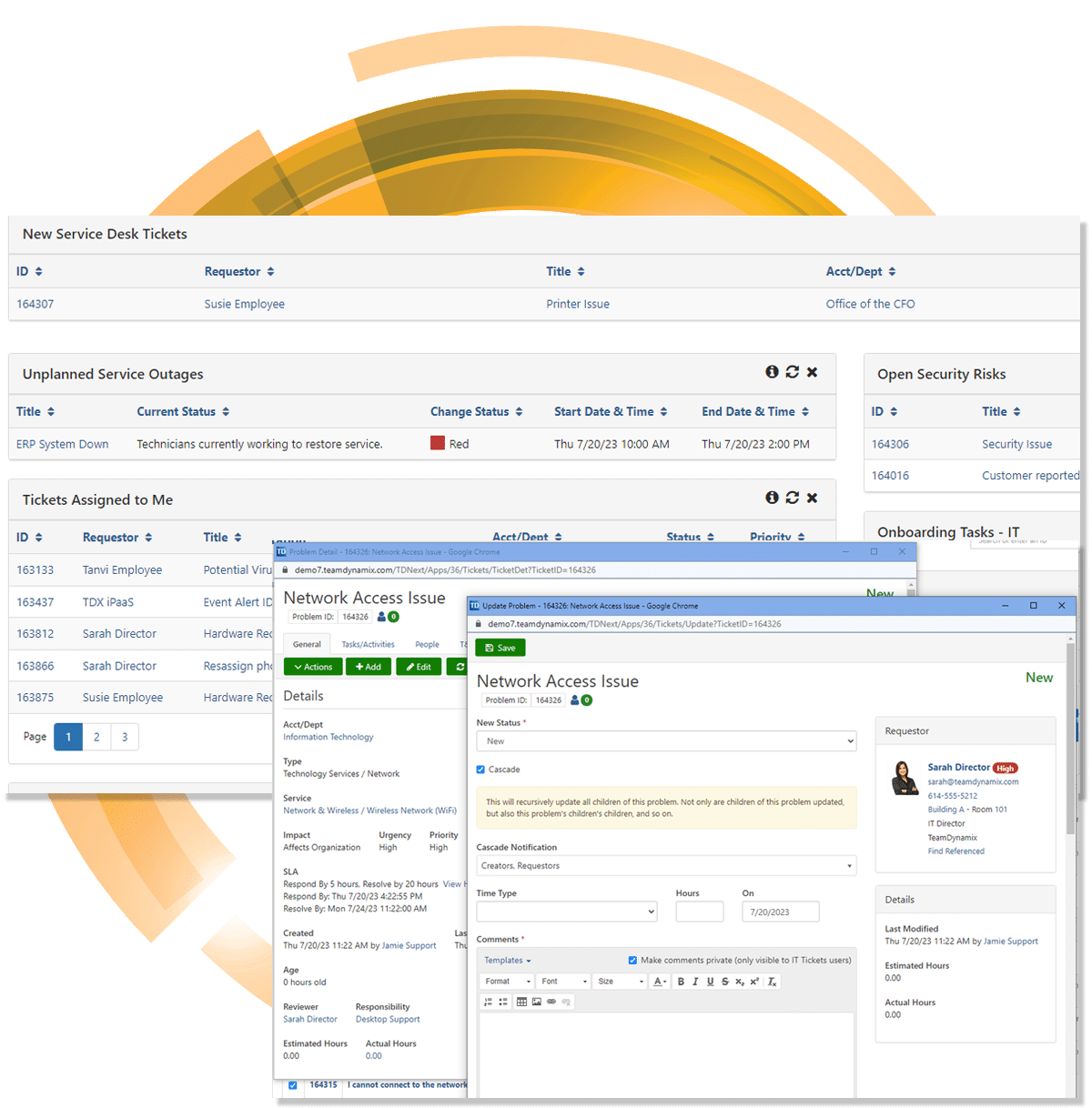
Task: Click the italic formatting icon
Action: click(695, 982)
